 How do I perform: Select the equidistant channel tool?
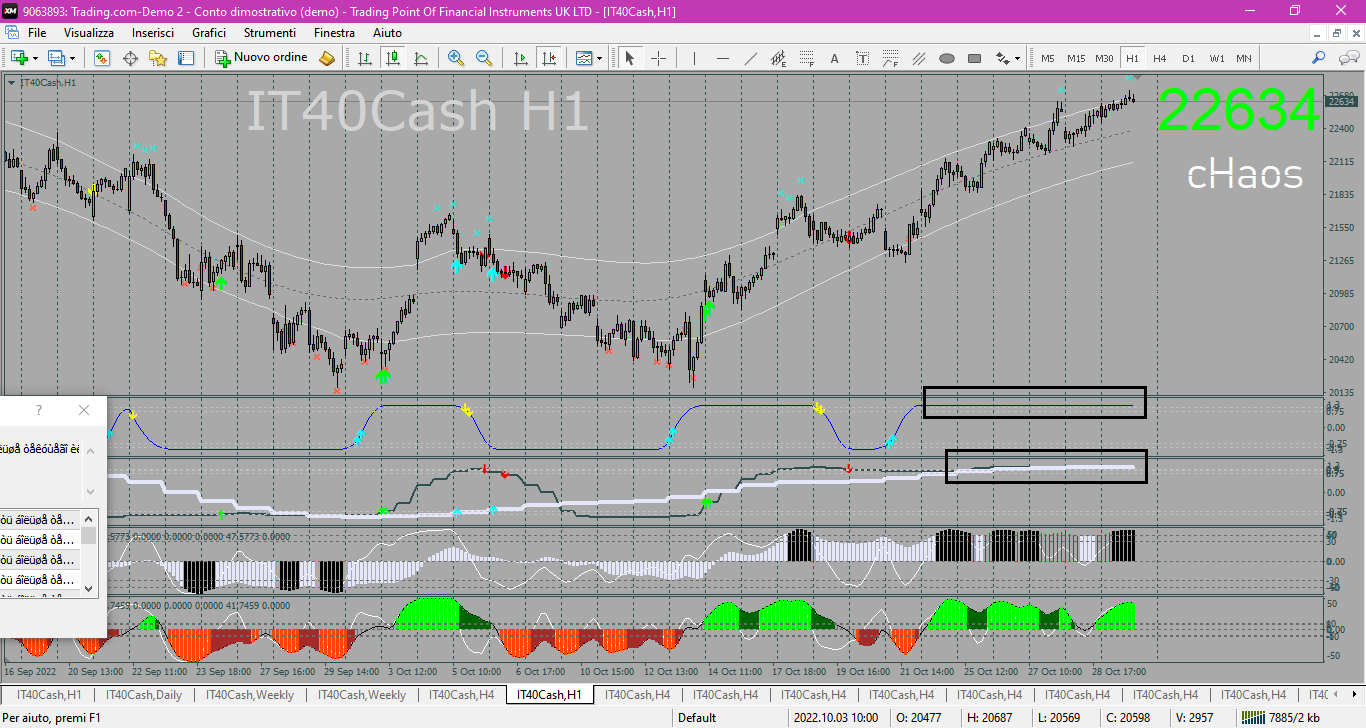tap(779, 58)
